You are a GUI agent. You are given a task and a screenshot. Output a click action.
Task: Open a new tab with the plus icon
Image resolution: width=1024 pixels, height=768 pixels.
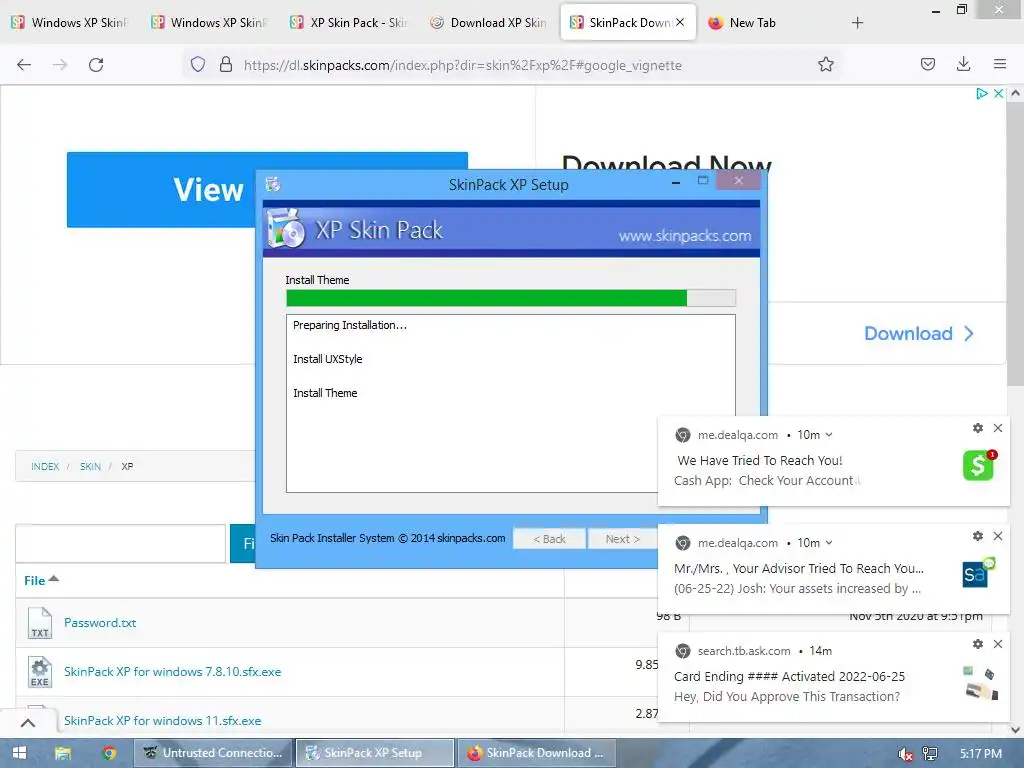[857, 23]
